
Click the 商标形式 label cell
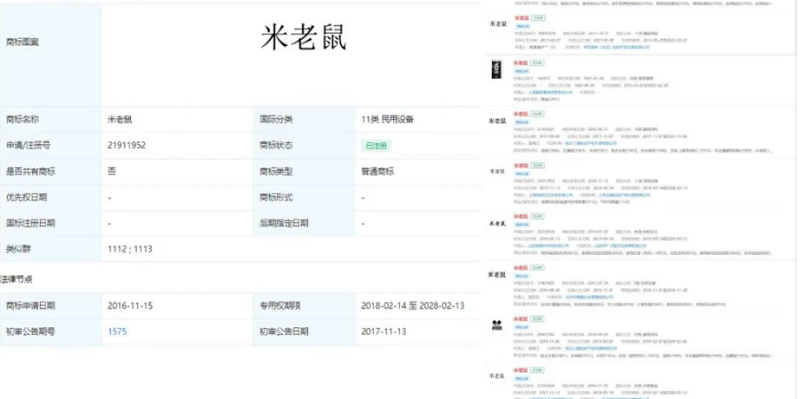pos(305,197)
